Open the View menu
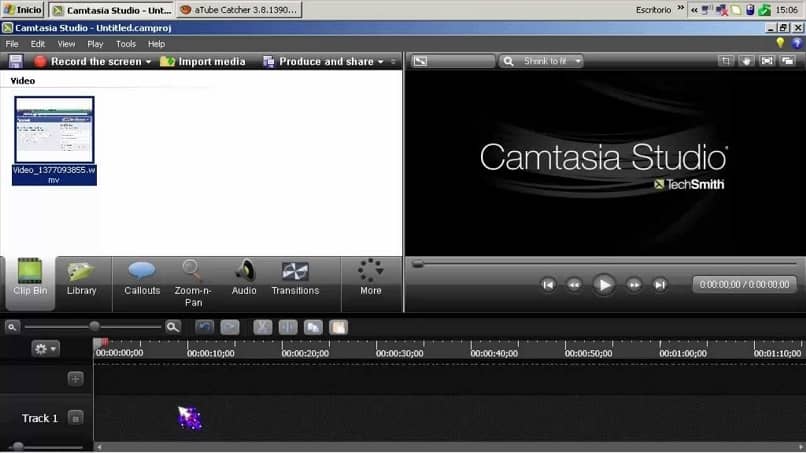Viewport: 806px width, 453px height. coord(66,44)
